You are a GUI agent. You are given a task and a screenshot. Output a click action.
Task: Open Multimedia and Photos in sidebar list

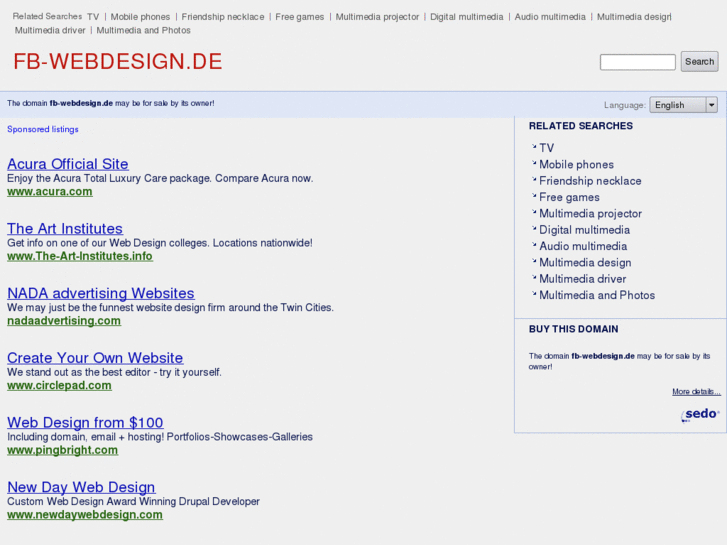[597, 295]
